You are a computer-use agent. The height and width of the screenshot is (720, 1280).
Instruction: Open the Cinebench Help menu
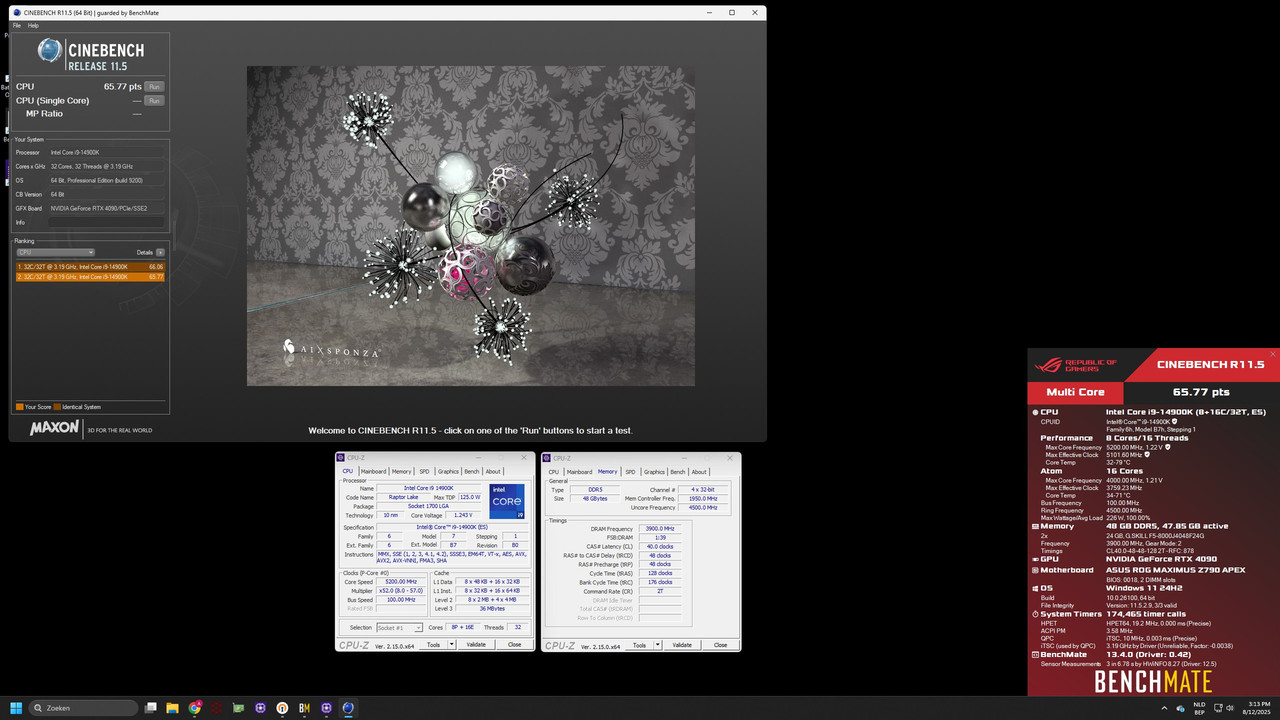point(33,25)
